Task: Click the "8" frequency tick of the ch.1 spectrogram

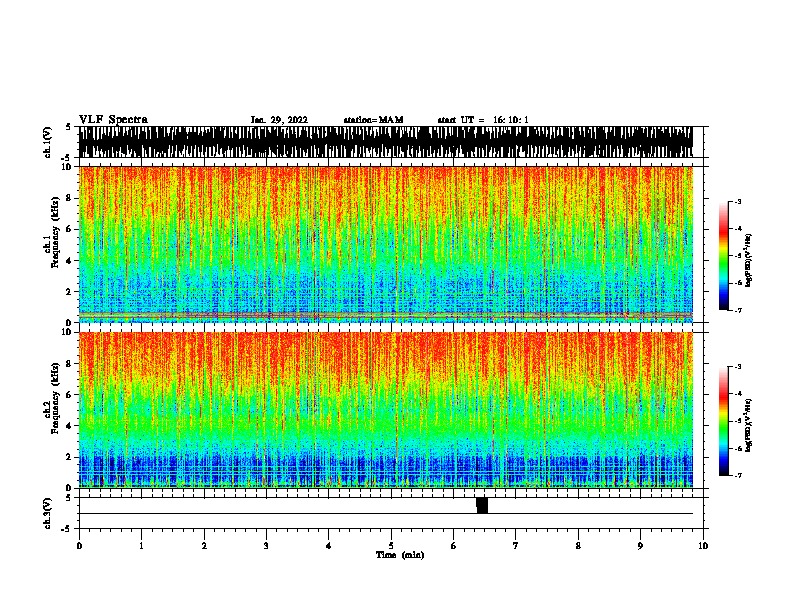Action: click(70, 198)
